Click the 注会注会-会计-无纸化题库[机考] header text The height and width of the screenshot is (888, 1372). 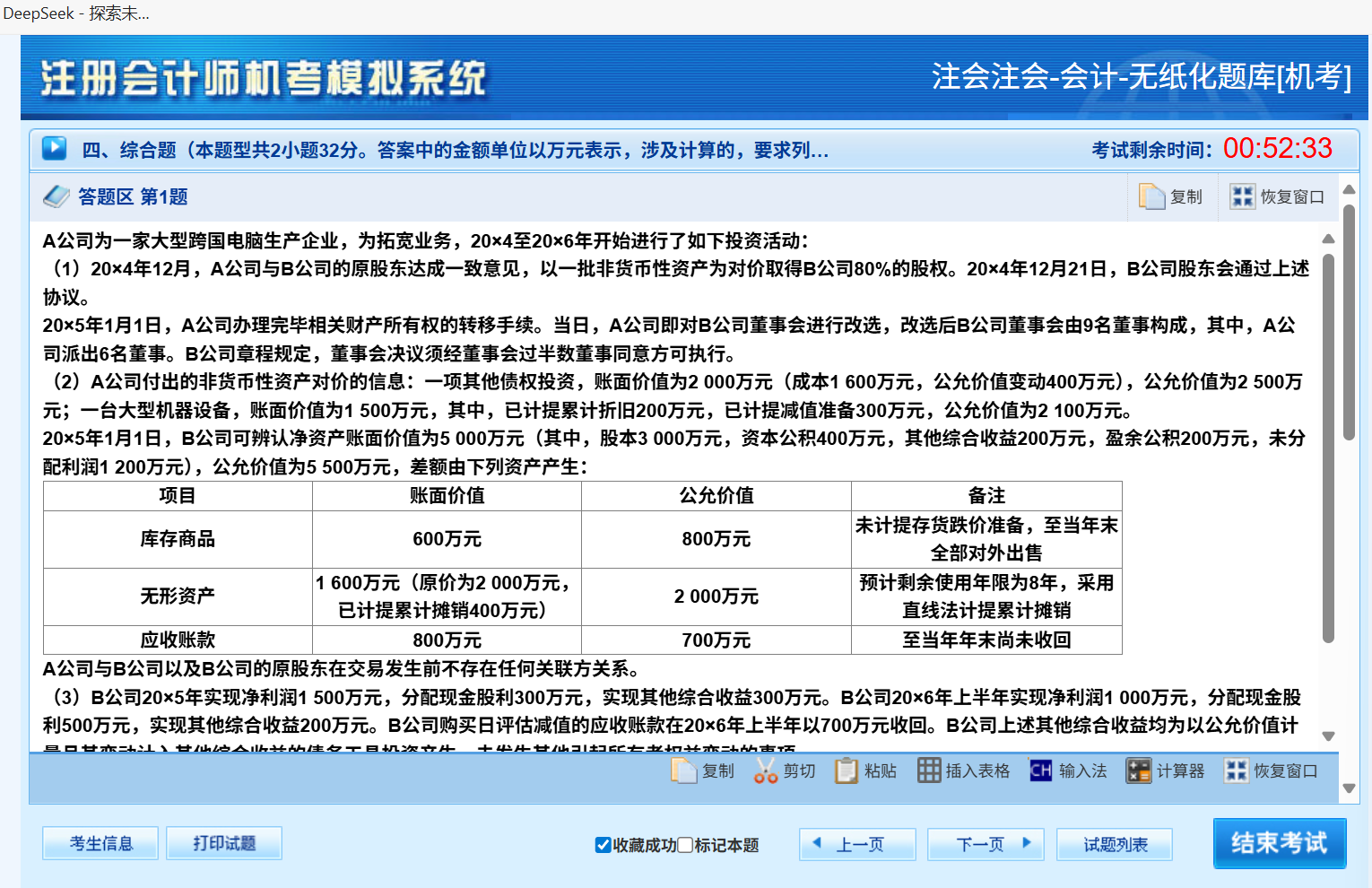tap(1141, 76)
